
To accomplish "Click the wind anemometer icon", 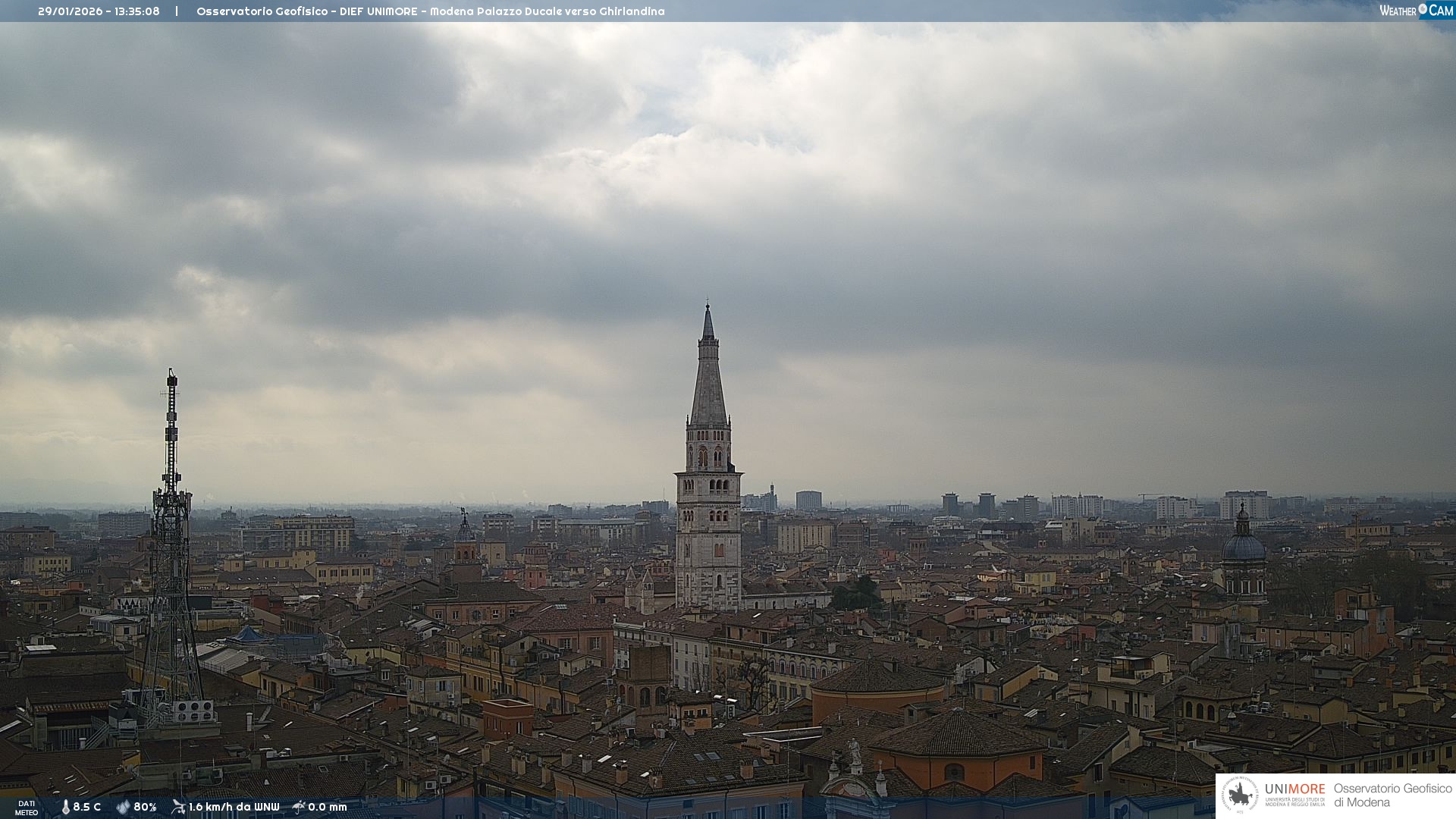I will 178,807.
